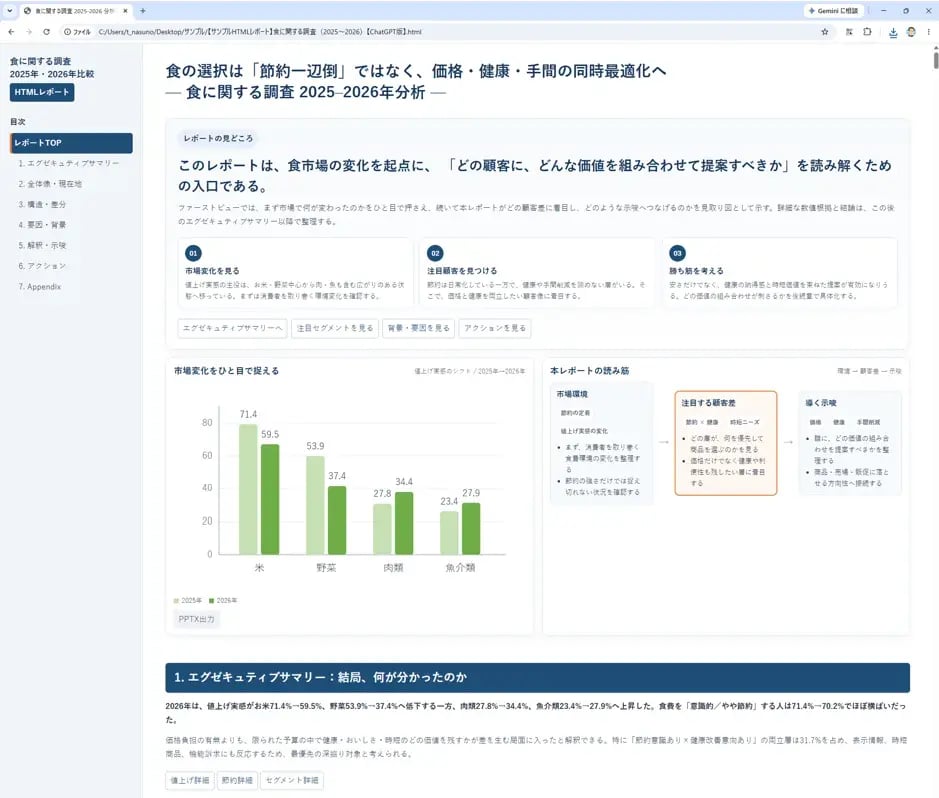Go to 2. 全体像・現在地 in sidebar
The image size is (939, 798).
50,184
